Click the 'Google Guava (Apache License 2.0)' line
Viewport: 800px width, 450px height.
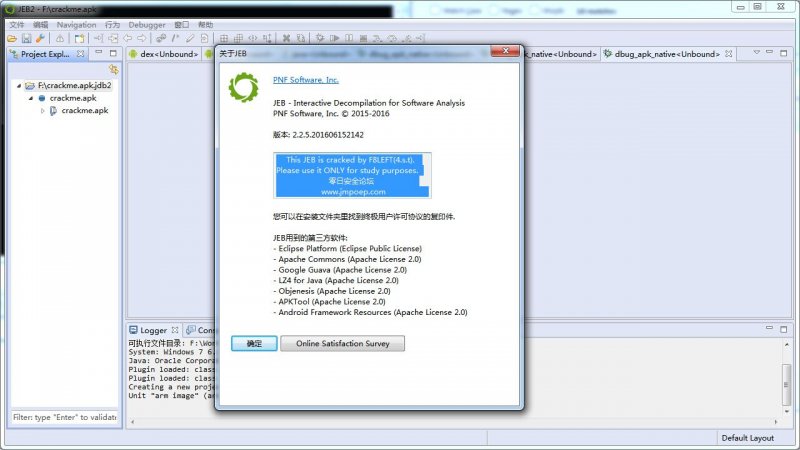pos(340,269)
